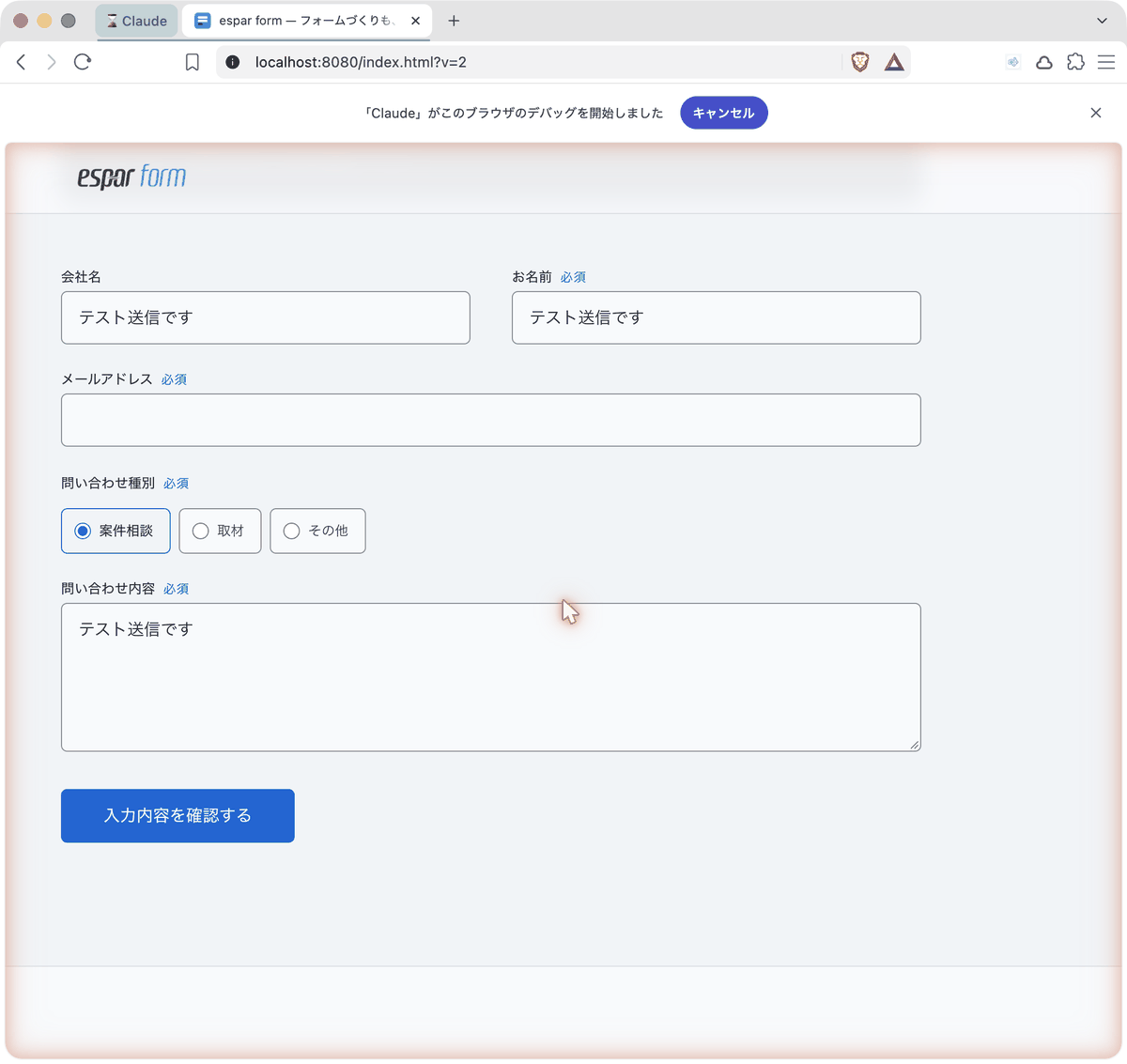
Task: Open Brave Shields lion icon
Action: pos(860,62)
